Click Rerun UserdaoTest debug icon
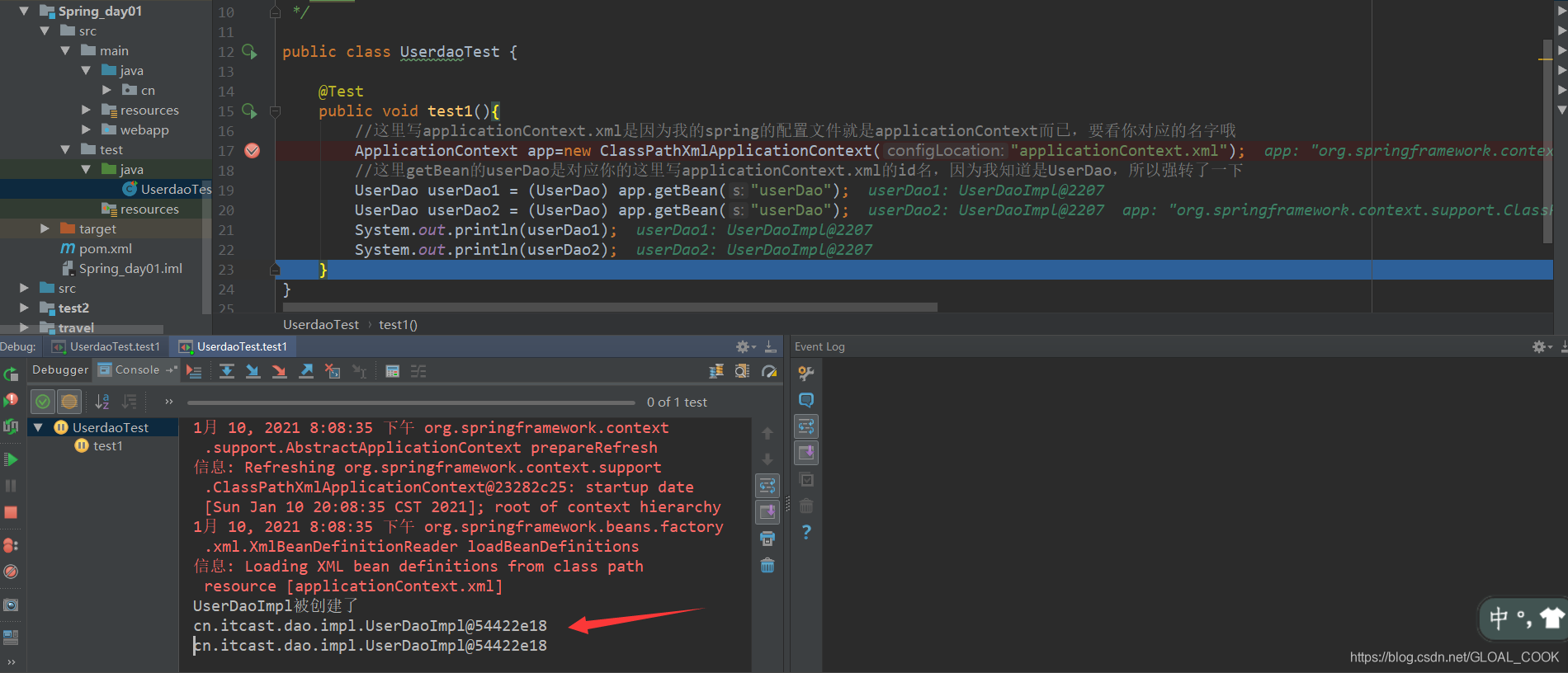The height and width of the screenshot is (673, 1568). (x=11, y=374)
